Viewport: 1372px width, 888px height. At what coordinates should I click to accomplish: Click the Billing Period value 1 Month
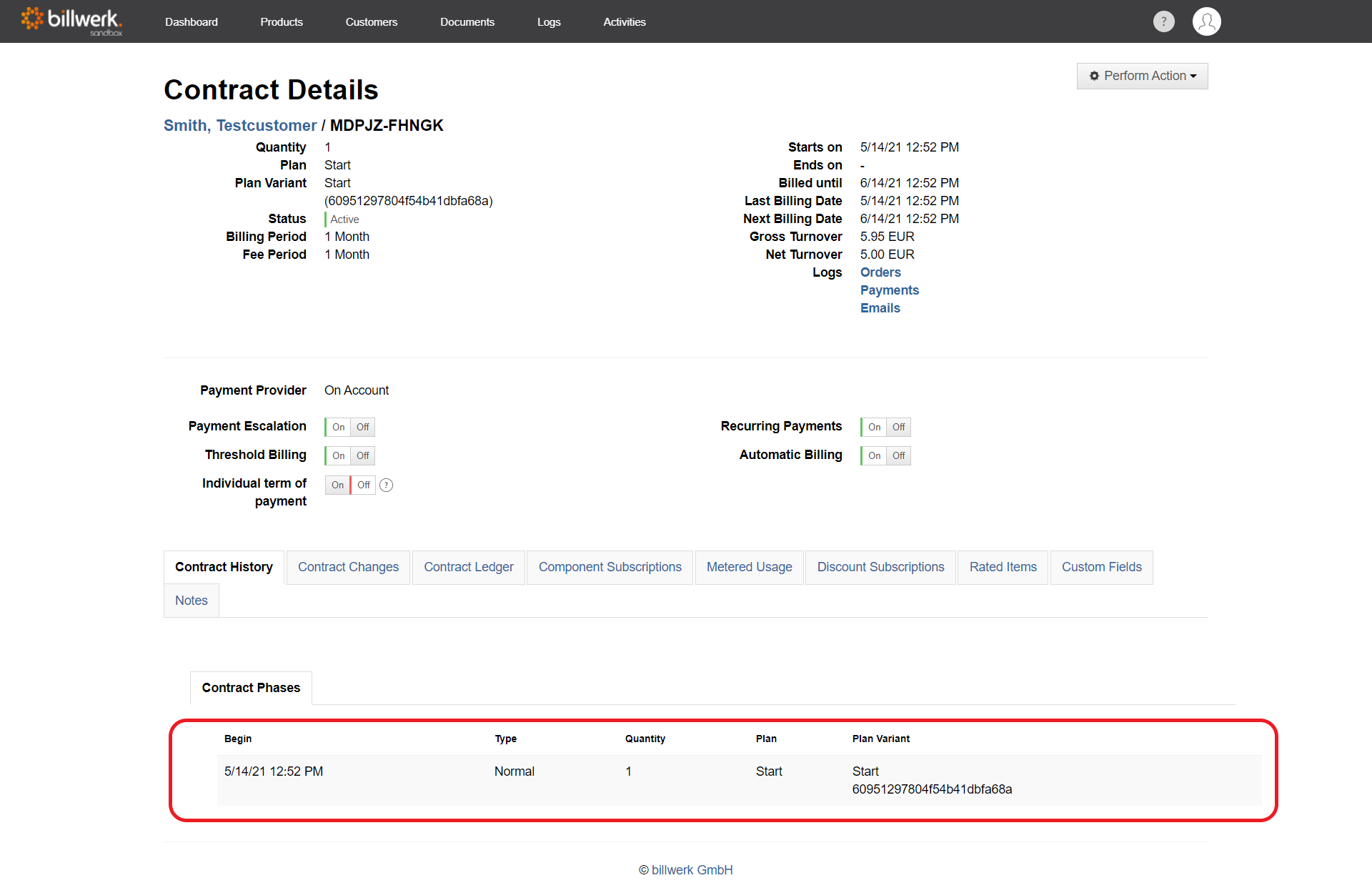point(347,237)
